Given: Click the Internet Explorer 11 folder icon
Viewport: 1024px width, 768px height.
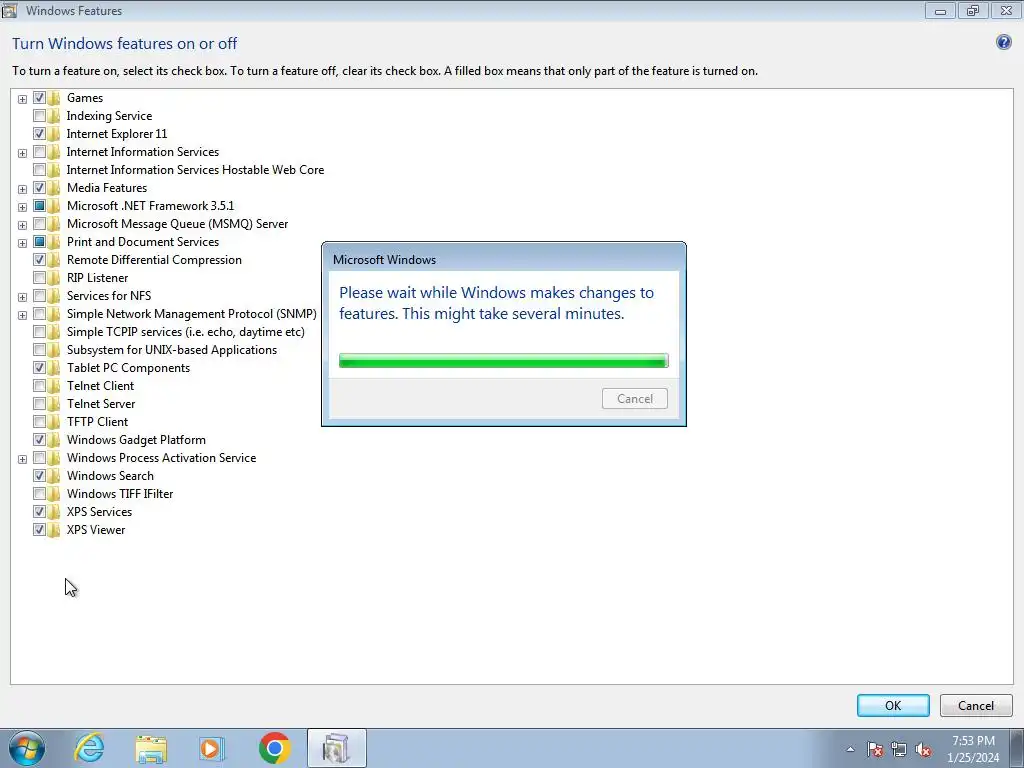Looking at the screenshot, I should tap(54, 134).
